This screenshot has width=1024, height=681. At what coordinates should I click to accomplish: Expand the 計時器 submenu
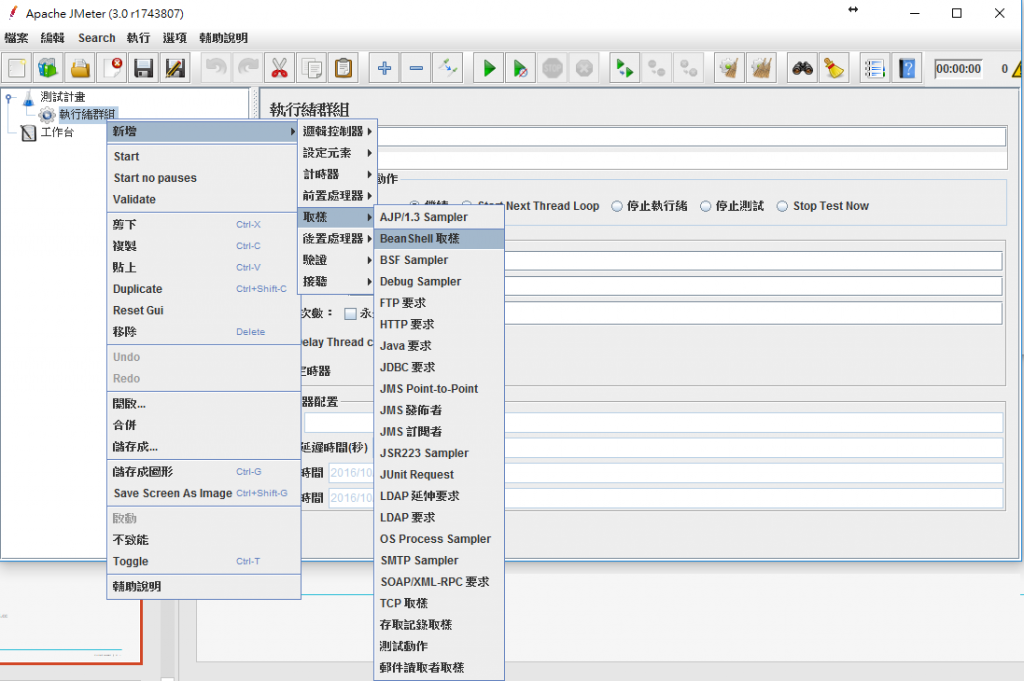point(337,174)
